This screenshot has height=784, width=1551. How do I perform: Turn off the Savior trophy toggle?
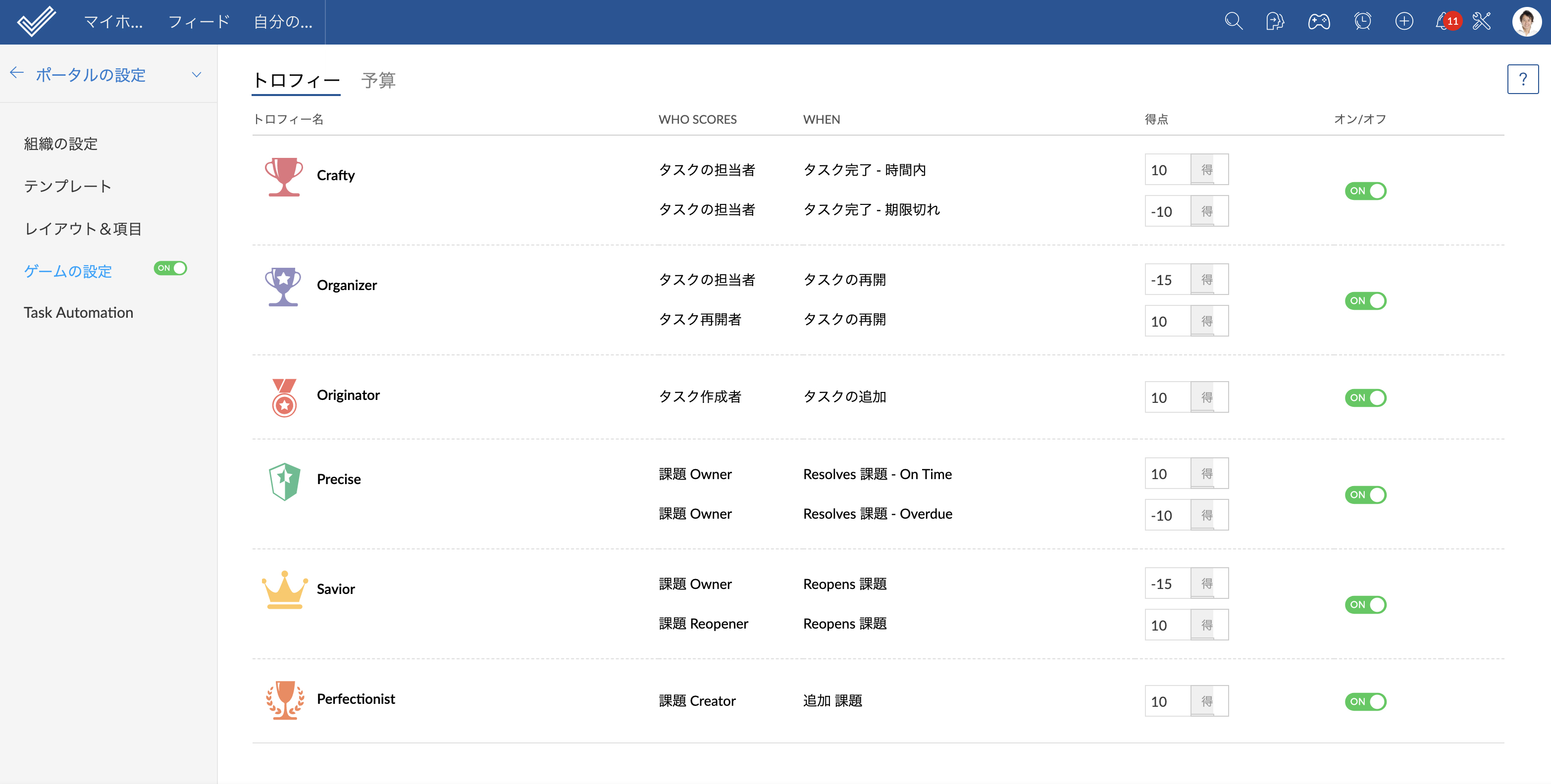pyautogui.click(x=1365, y=605)
